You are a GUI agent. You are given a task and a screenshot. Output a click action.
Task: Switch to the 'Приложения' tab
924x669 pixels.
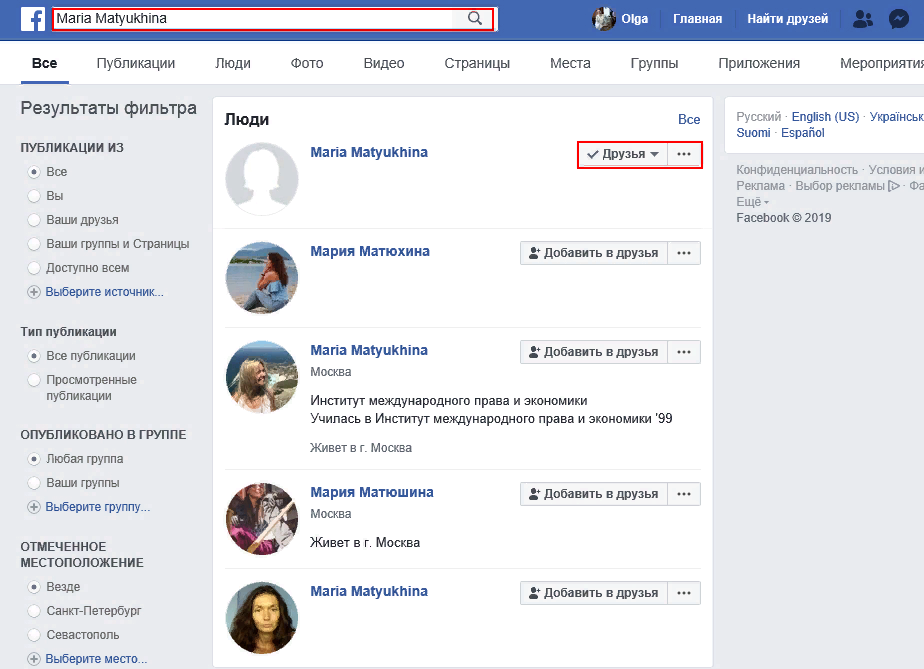click(x=759, y=63)
